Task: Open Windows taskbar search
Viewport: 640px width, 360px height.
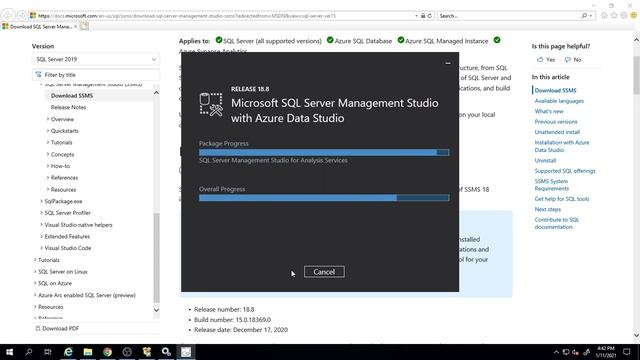Action: (29, 352)
